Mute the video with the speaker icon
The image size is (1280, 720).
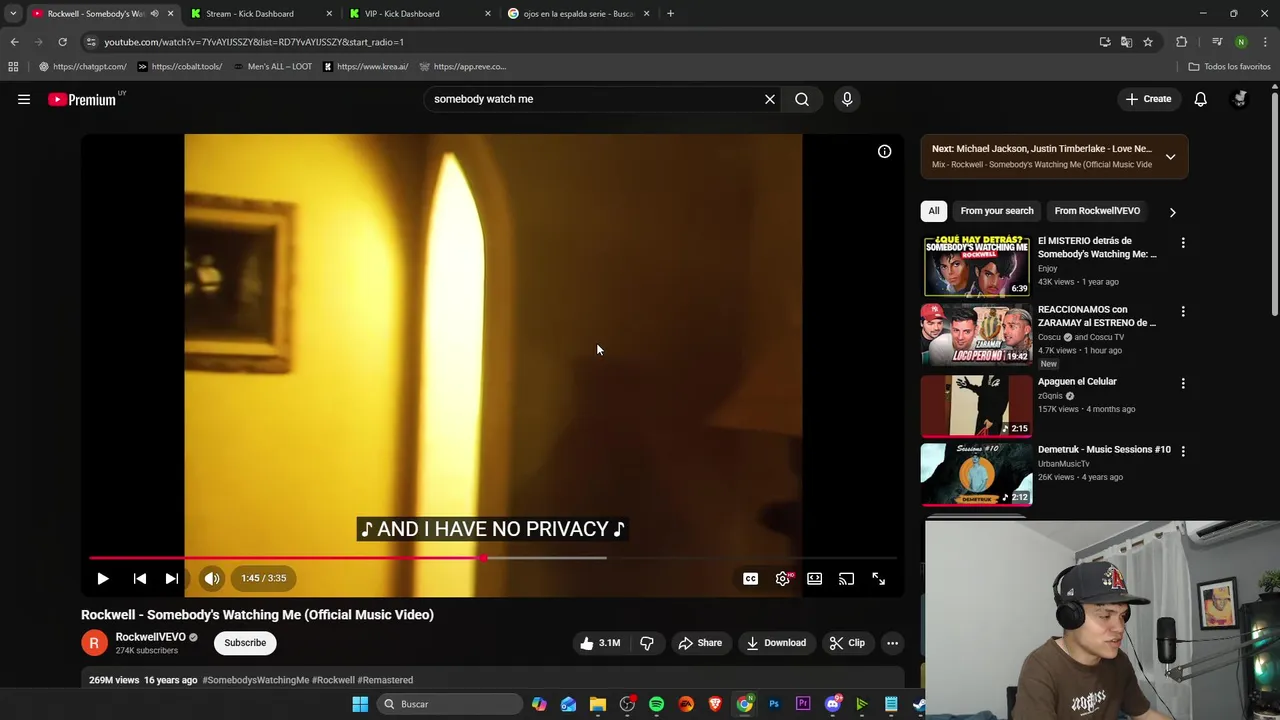[212, 578]
